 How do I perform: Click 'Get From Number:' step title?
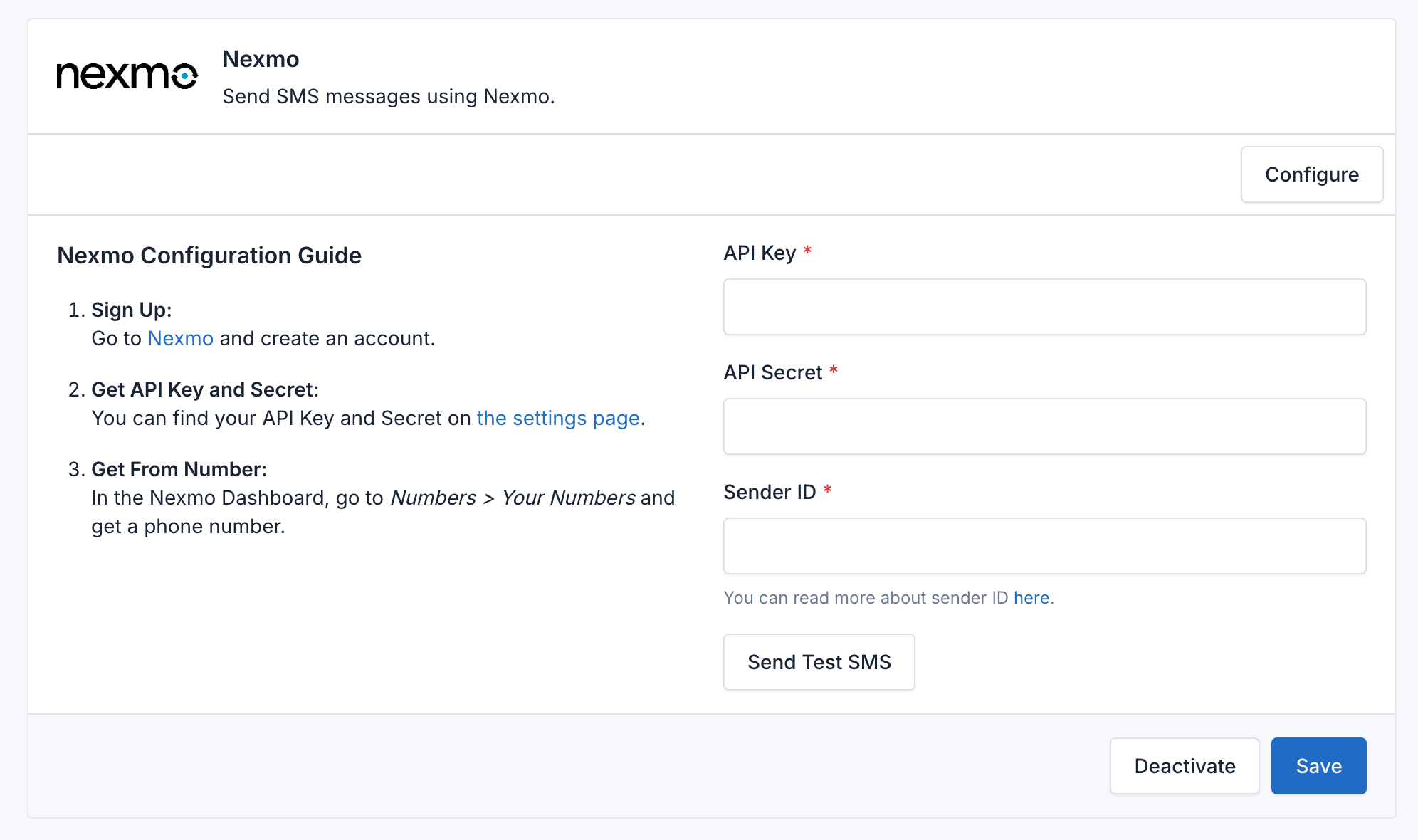click(179, 469)
